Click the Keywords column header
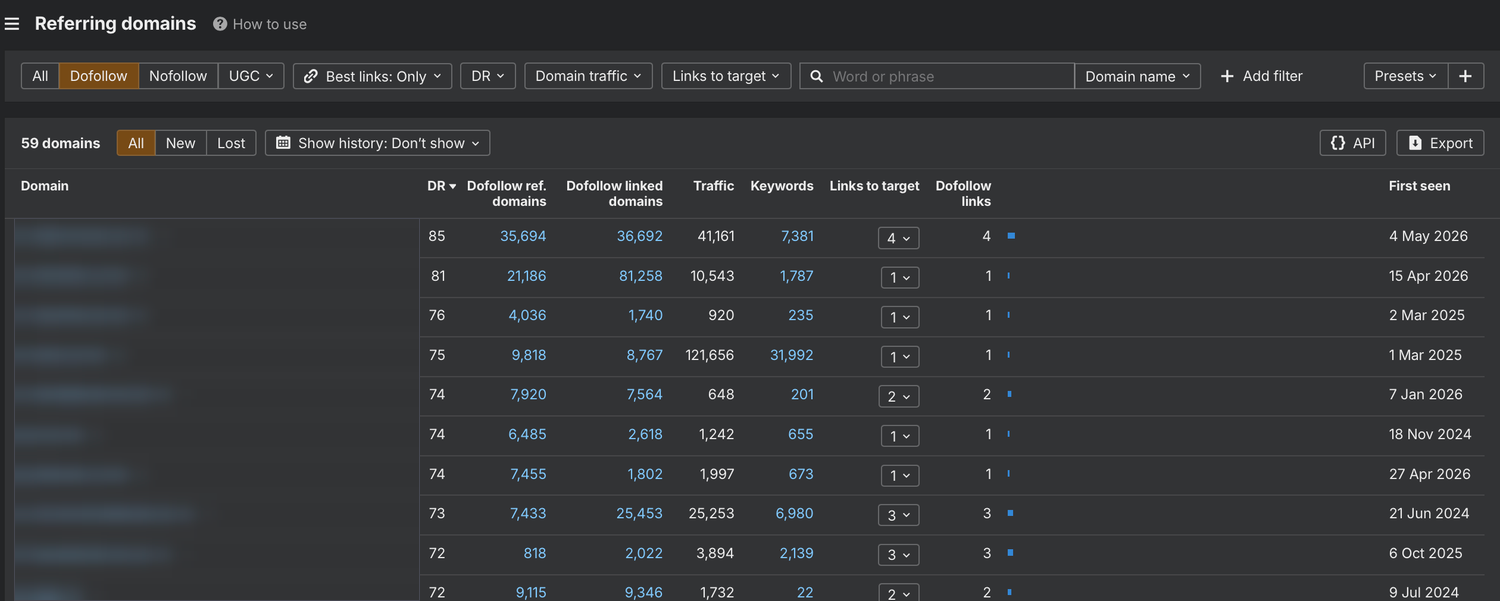The width and height of the screenshot is (1500, 601). click(782, 186)
